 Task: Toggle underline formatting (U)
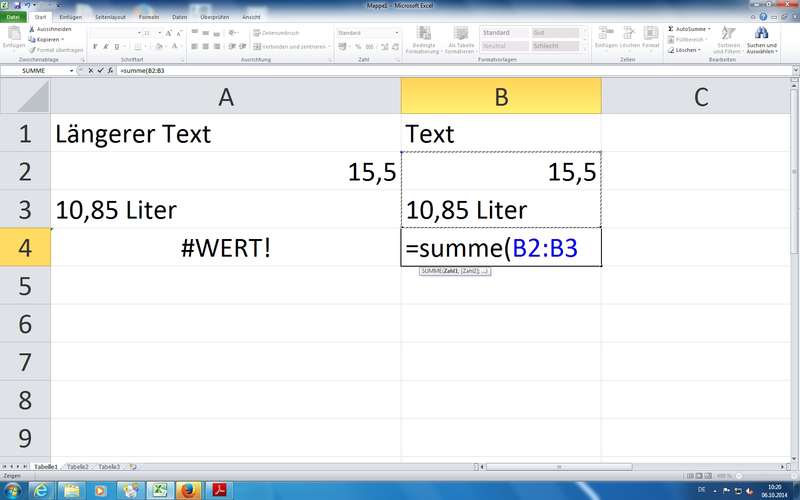[117, 46]
